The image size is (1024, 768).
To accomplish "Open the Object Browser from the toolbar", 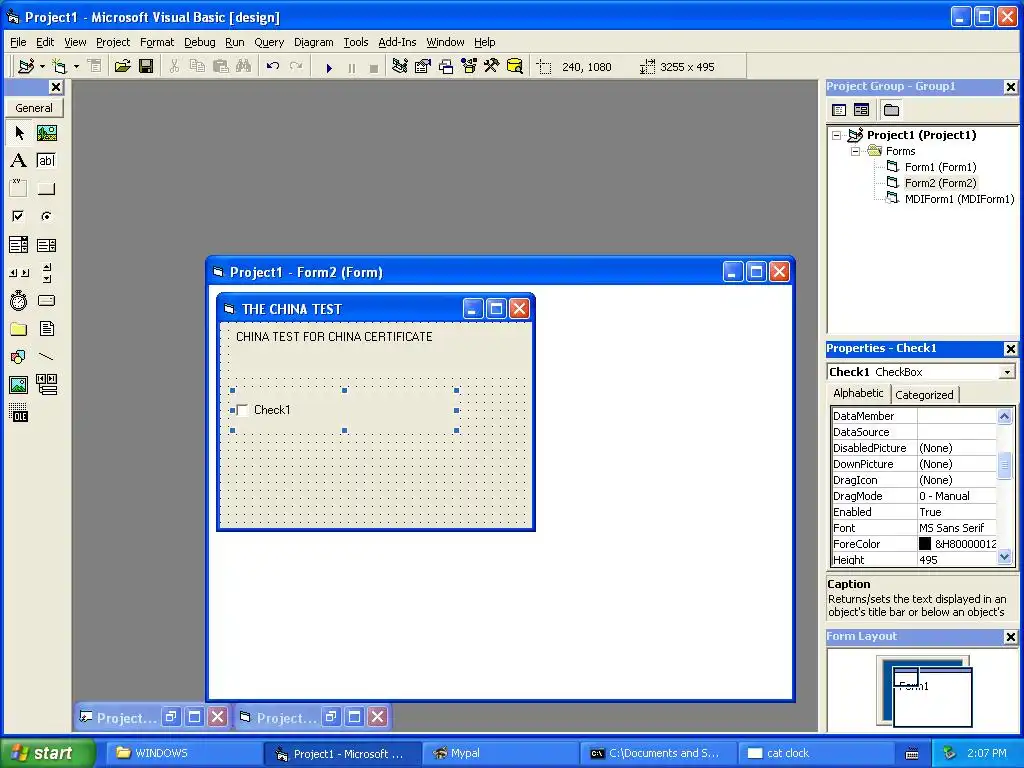I will pyautogui.click(x=469, y=67).
